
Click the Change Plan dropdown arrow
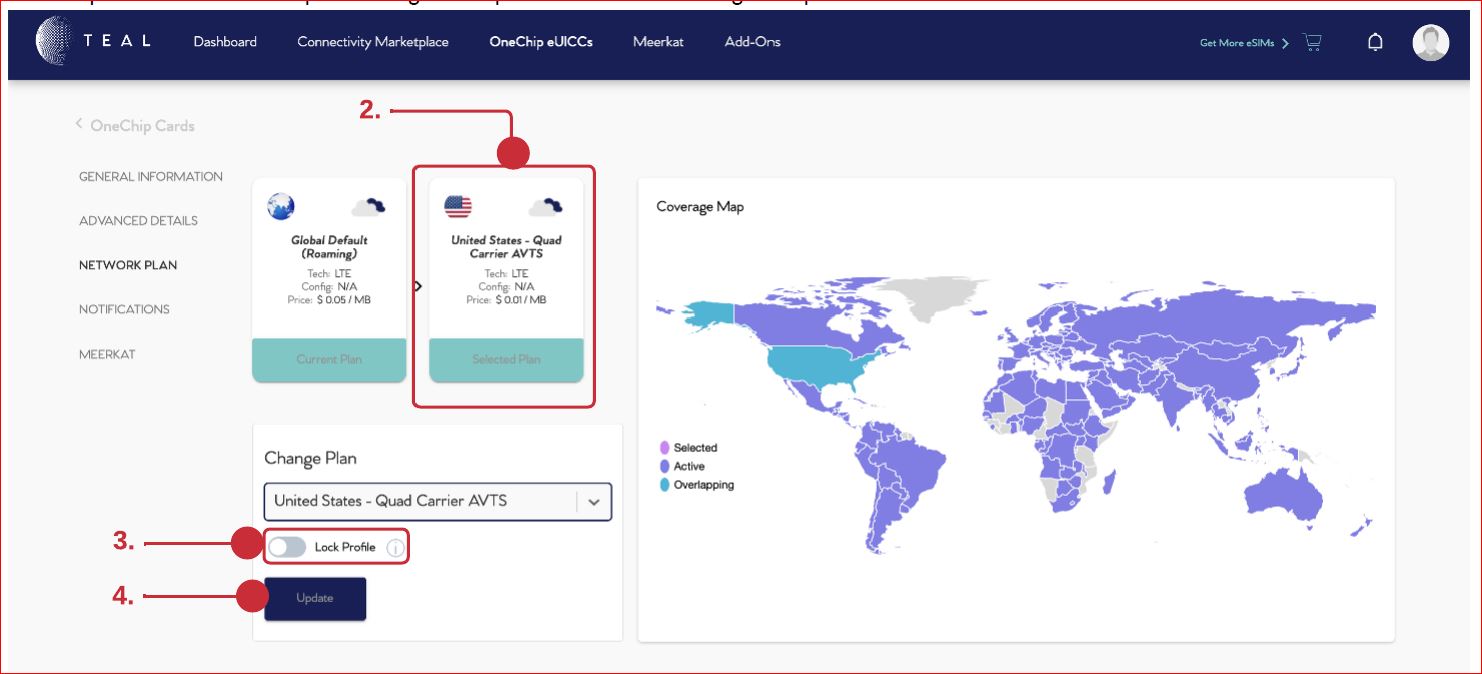point(594,502)
